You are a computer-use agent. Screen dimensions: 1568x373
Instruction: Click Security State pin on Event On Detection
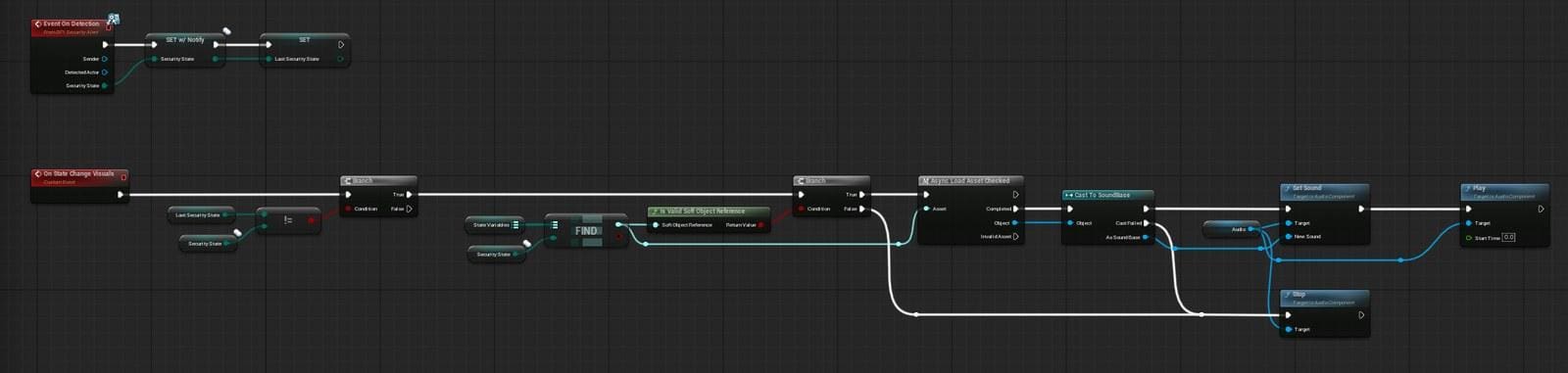[105, 86]
